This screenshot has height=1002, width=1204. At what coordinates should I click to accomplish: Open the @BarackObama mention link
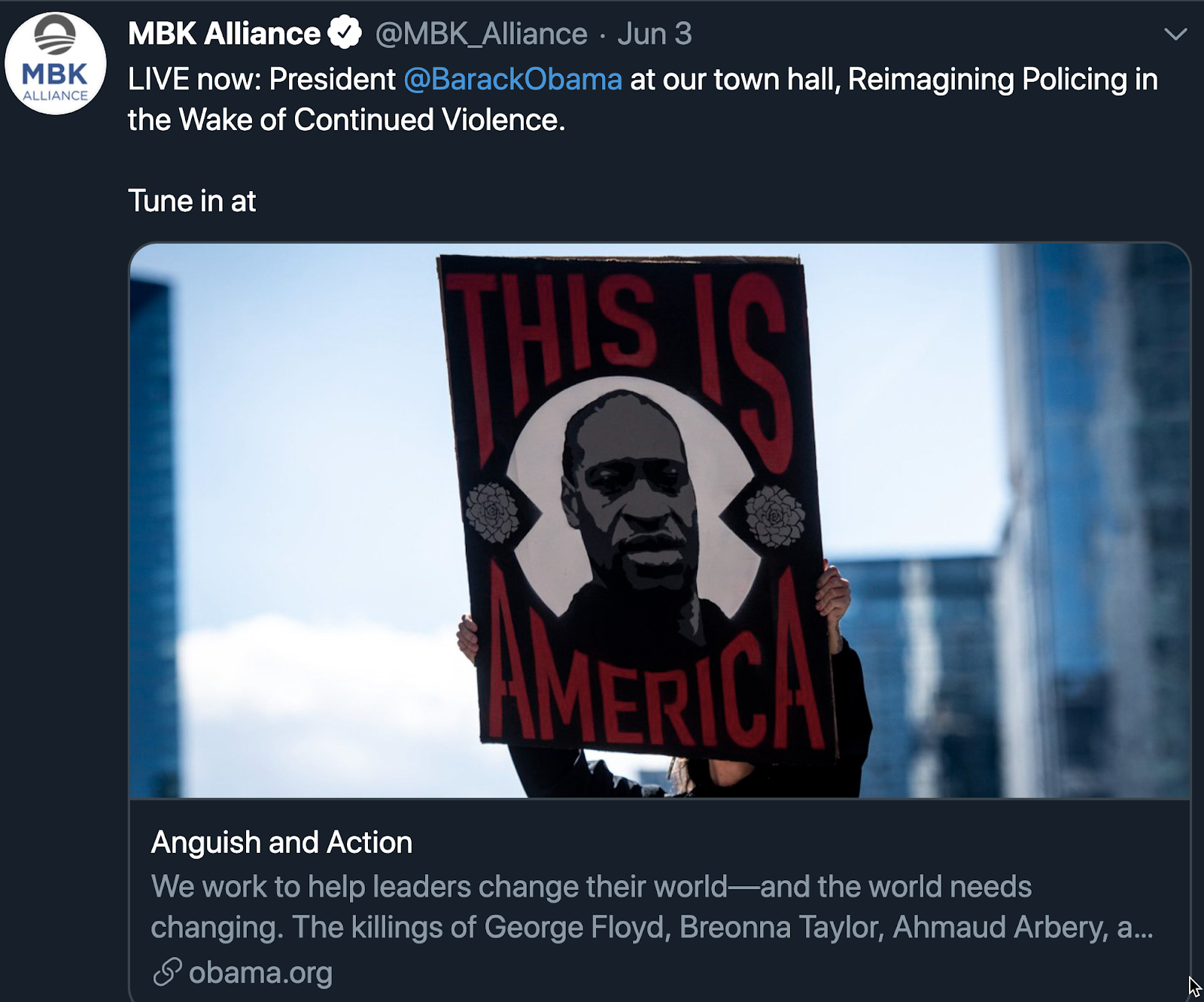click(x=513, y=79)
